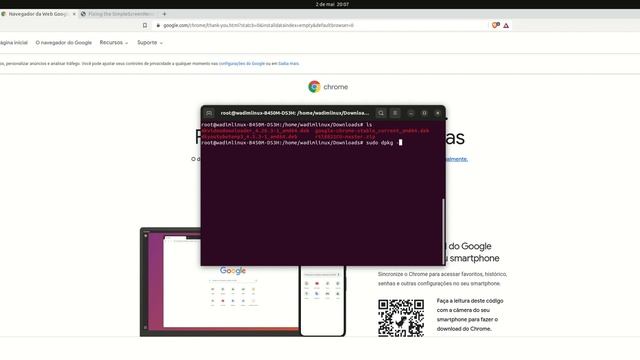Viewport: 640px width, 360px height.
Task: Open a new browser tab with plus
Action: [164, 14]
